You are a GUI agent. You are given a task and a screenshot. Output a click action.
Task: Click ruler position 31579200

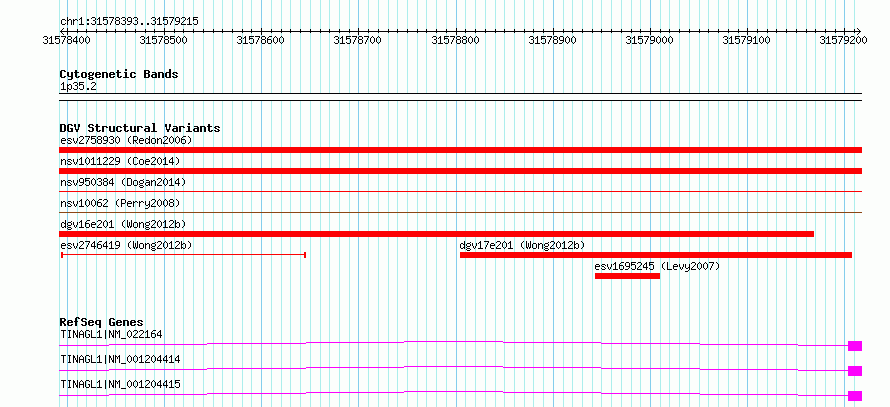pyautogui.click(x=843, y=40)
